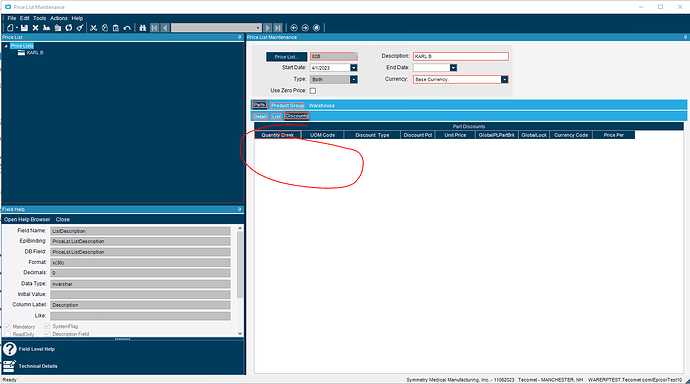Toggle the Description Field checkbox

click(47, 334)
